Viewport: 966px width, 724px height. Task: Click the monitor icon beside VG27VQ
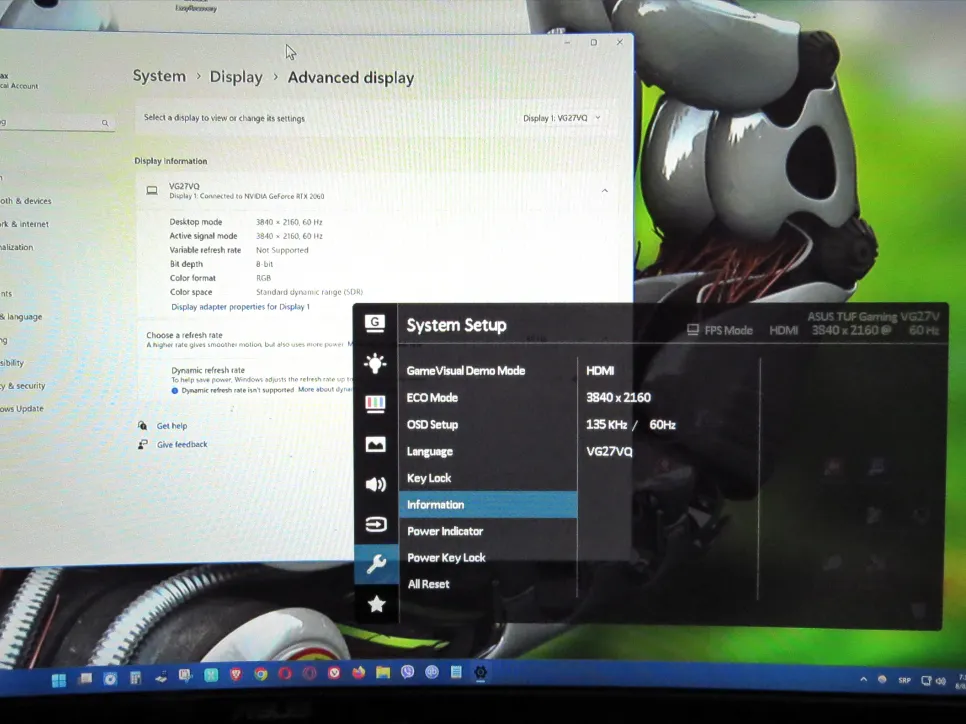click(x=152, y=190)
